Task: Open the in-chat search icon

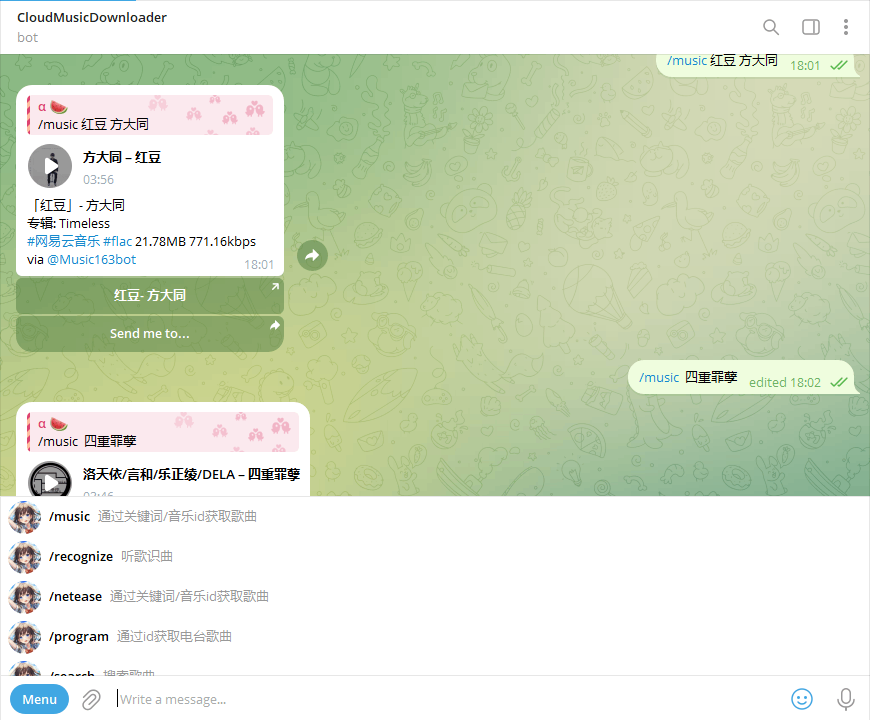Action: pos(770,27)
